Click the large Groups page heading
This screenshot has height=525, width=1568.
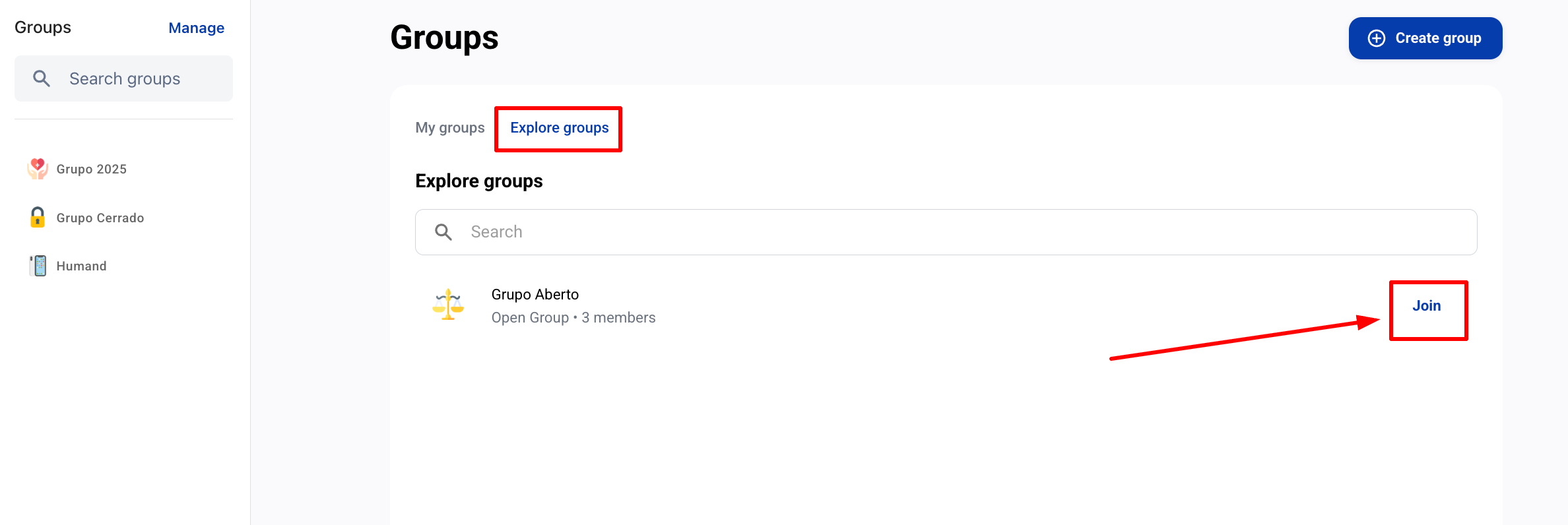tap(444, 38)
